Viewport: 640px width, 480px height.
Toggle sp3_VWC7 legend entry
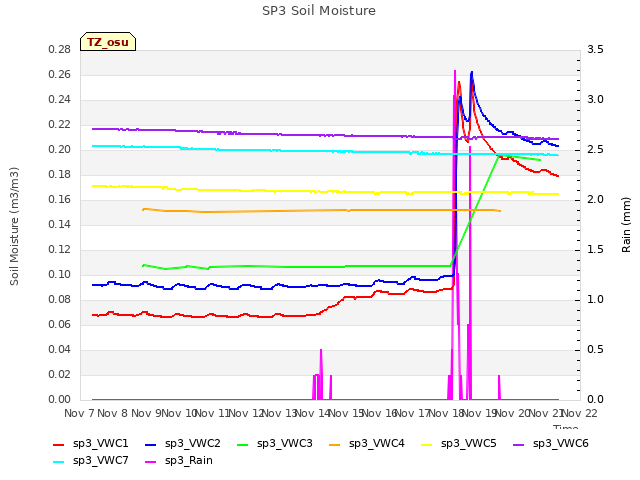pos(91,461)
